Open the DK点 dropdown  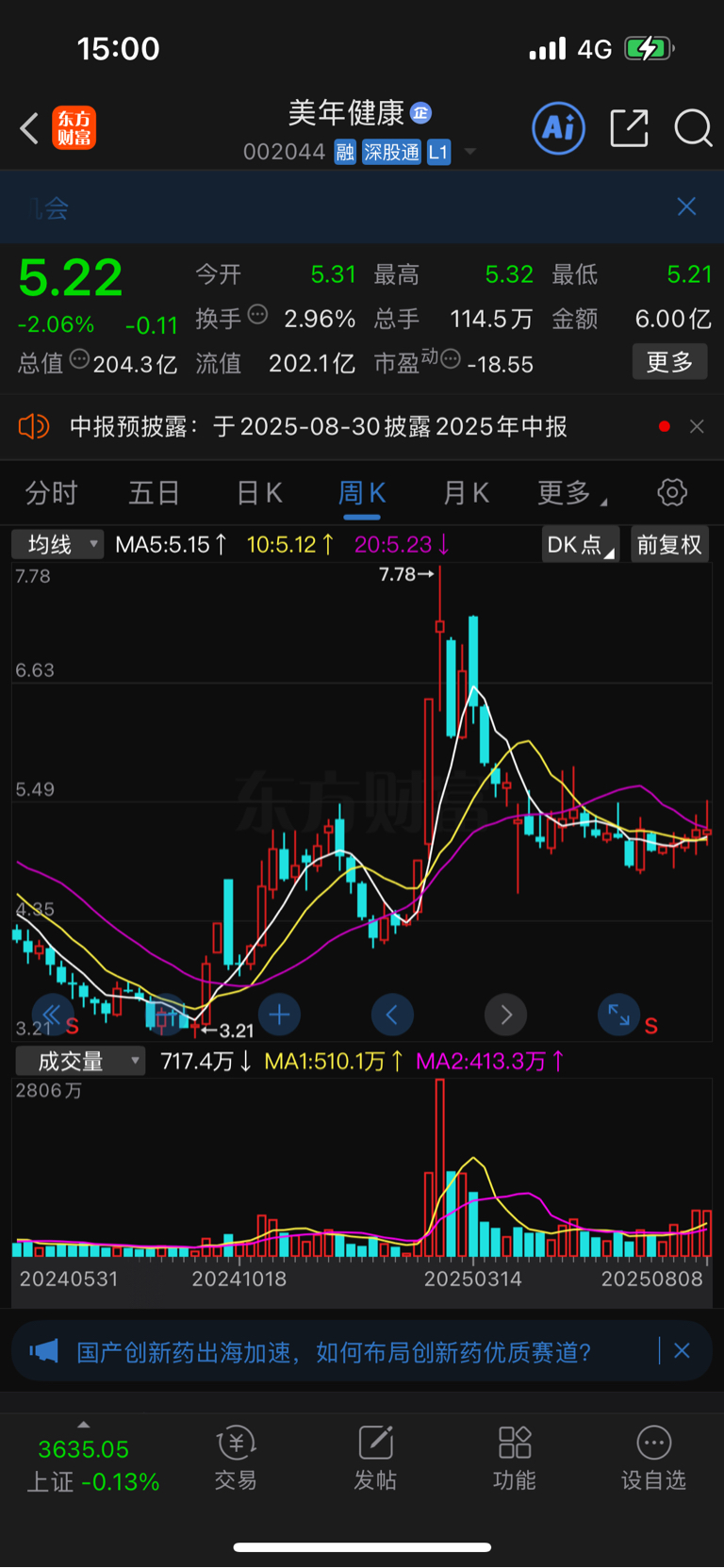[581, 545]
